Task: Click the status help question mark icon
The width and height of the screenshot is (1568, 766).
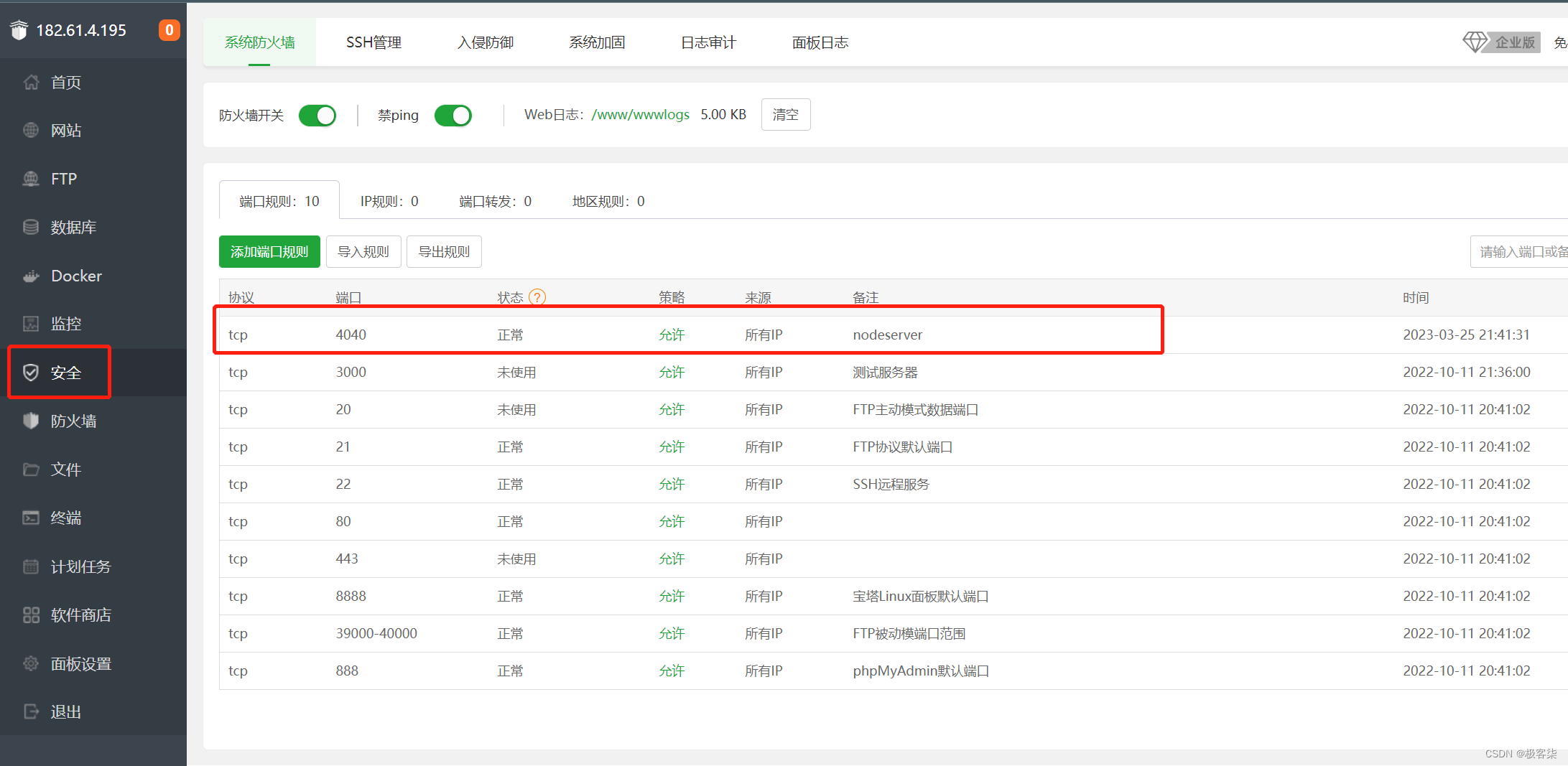Action: [537, 297]
